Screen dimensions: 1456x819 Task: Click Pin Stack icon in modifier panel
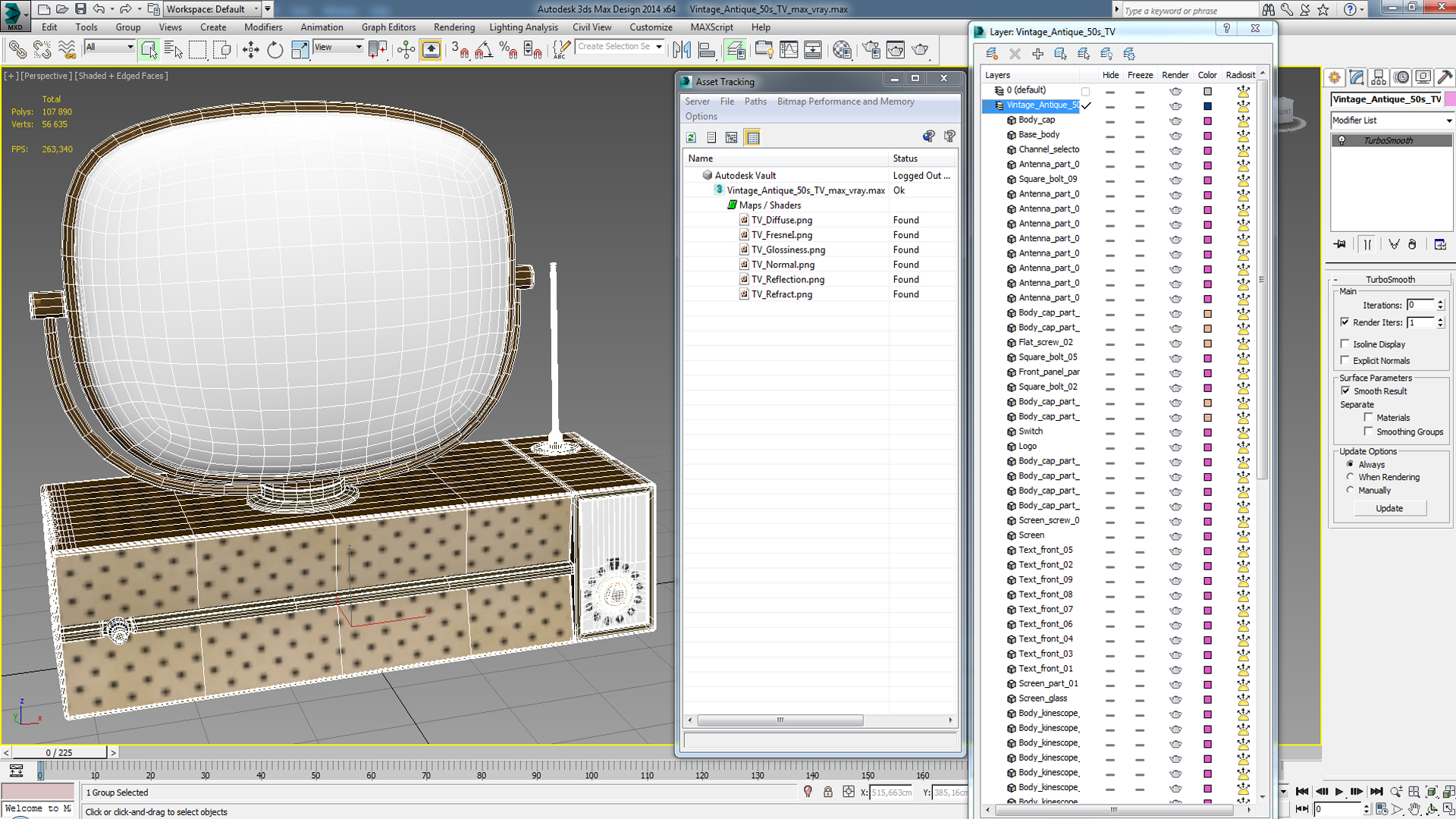pyautogui.click(x=1341, y=244)
